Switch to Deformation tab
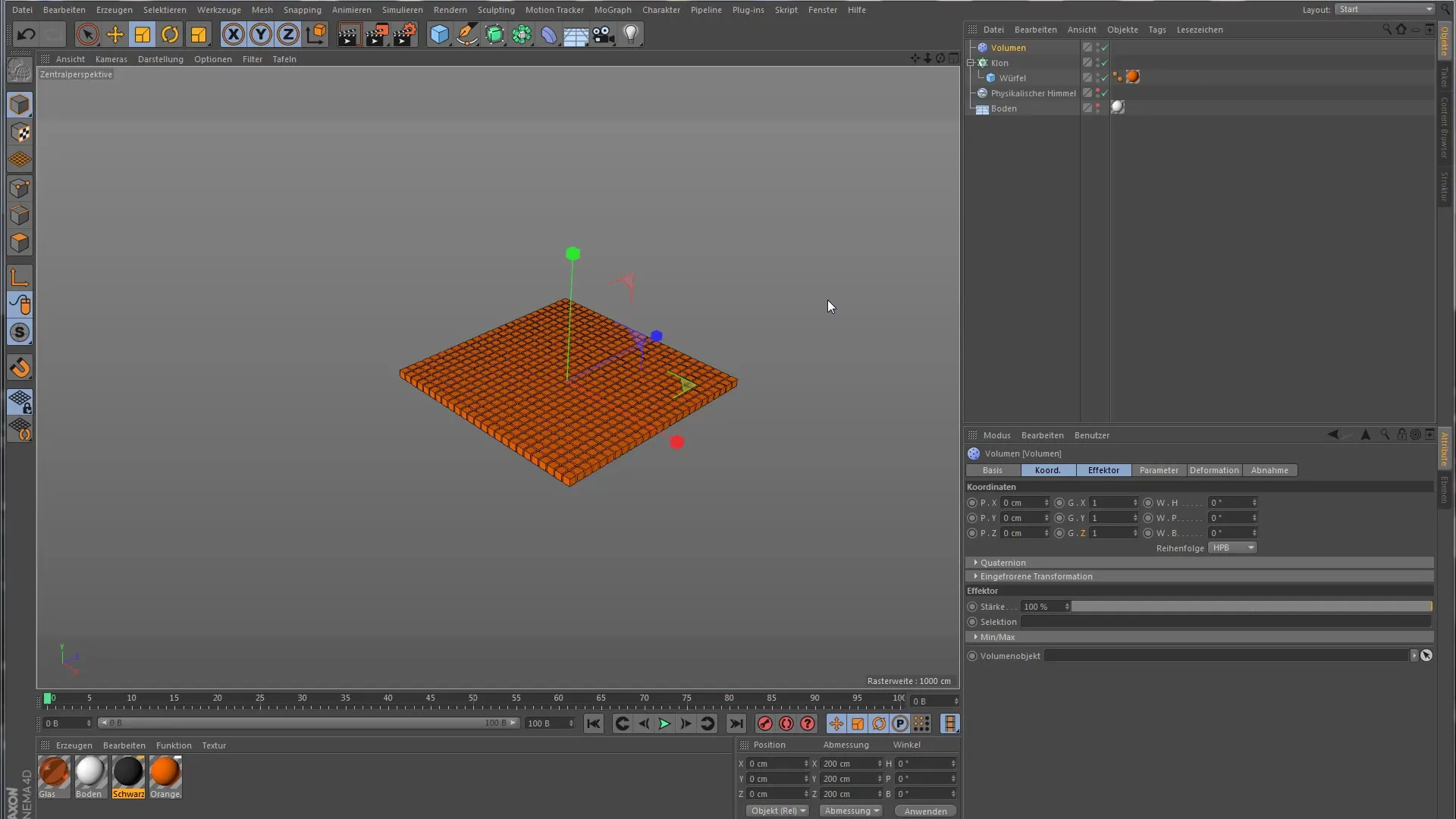This screenshot has width=1456, height=819. click(1214, 470)
